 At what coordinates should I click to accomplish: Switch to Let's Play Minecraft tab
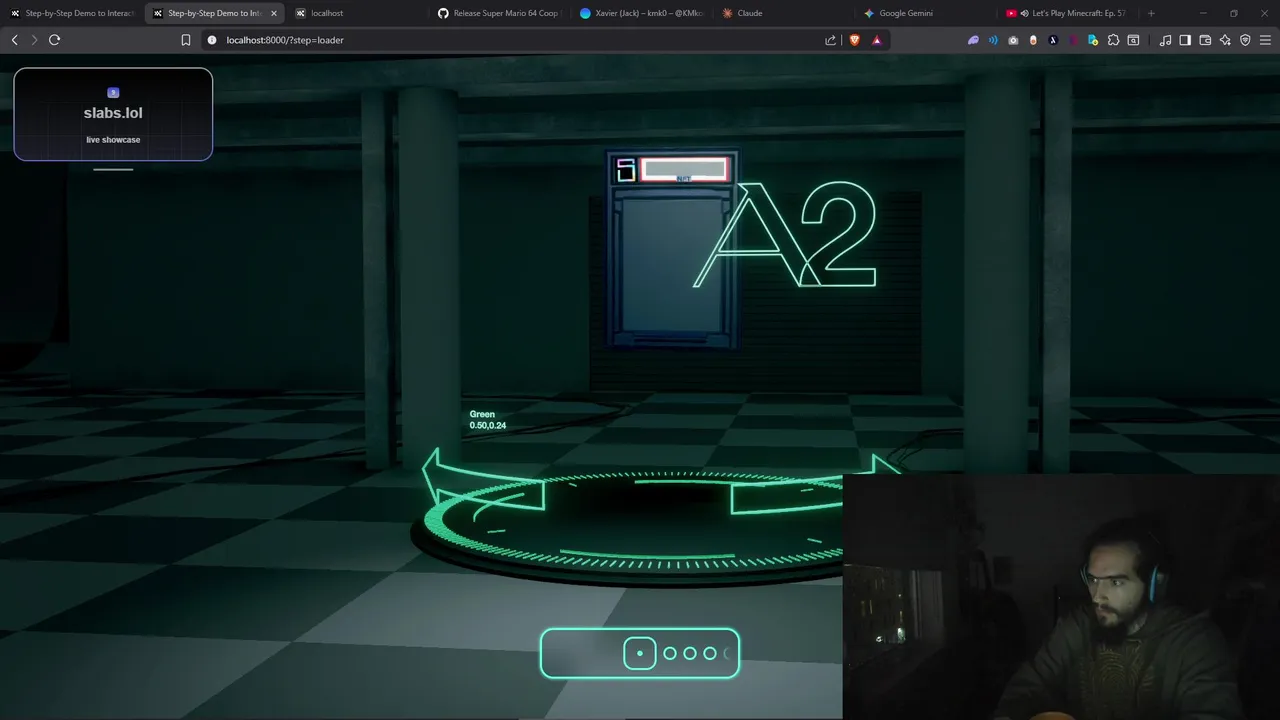[1067, 13]
